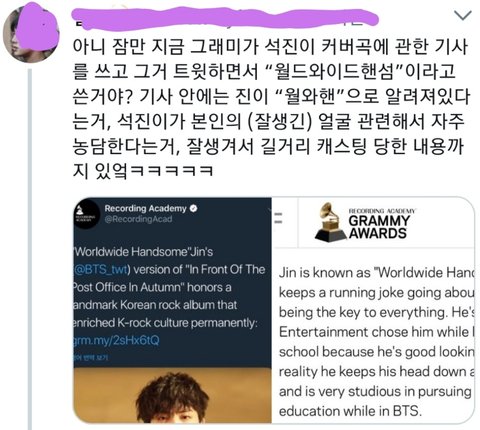This screenshot has height=430, width=480.
Task: Open the redacted author name at top
Action: click(x=225, y=18)
